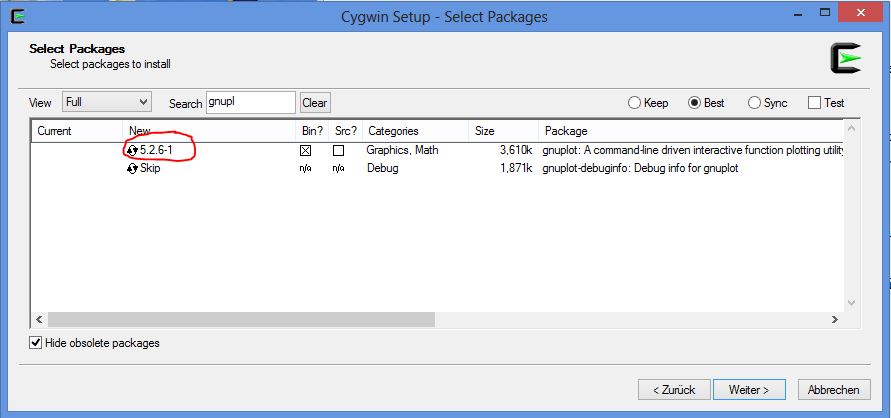This screenshot has width=891, height=418.
Task: Cancel setup with the Abbrechen button
Action: [834, 390]
